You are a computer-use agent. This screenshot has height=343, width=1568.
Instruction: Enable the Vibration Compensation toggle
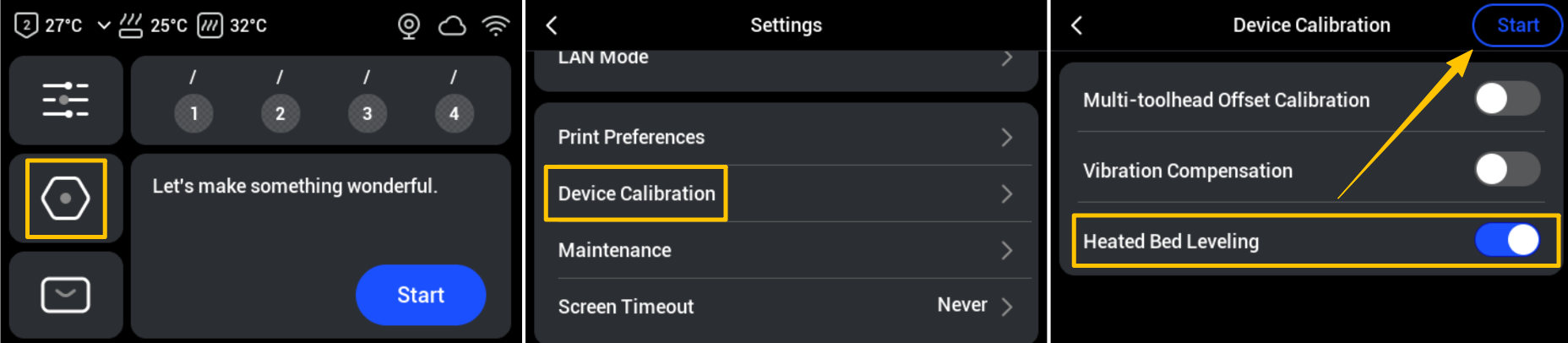(1507, 169)
